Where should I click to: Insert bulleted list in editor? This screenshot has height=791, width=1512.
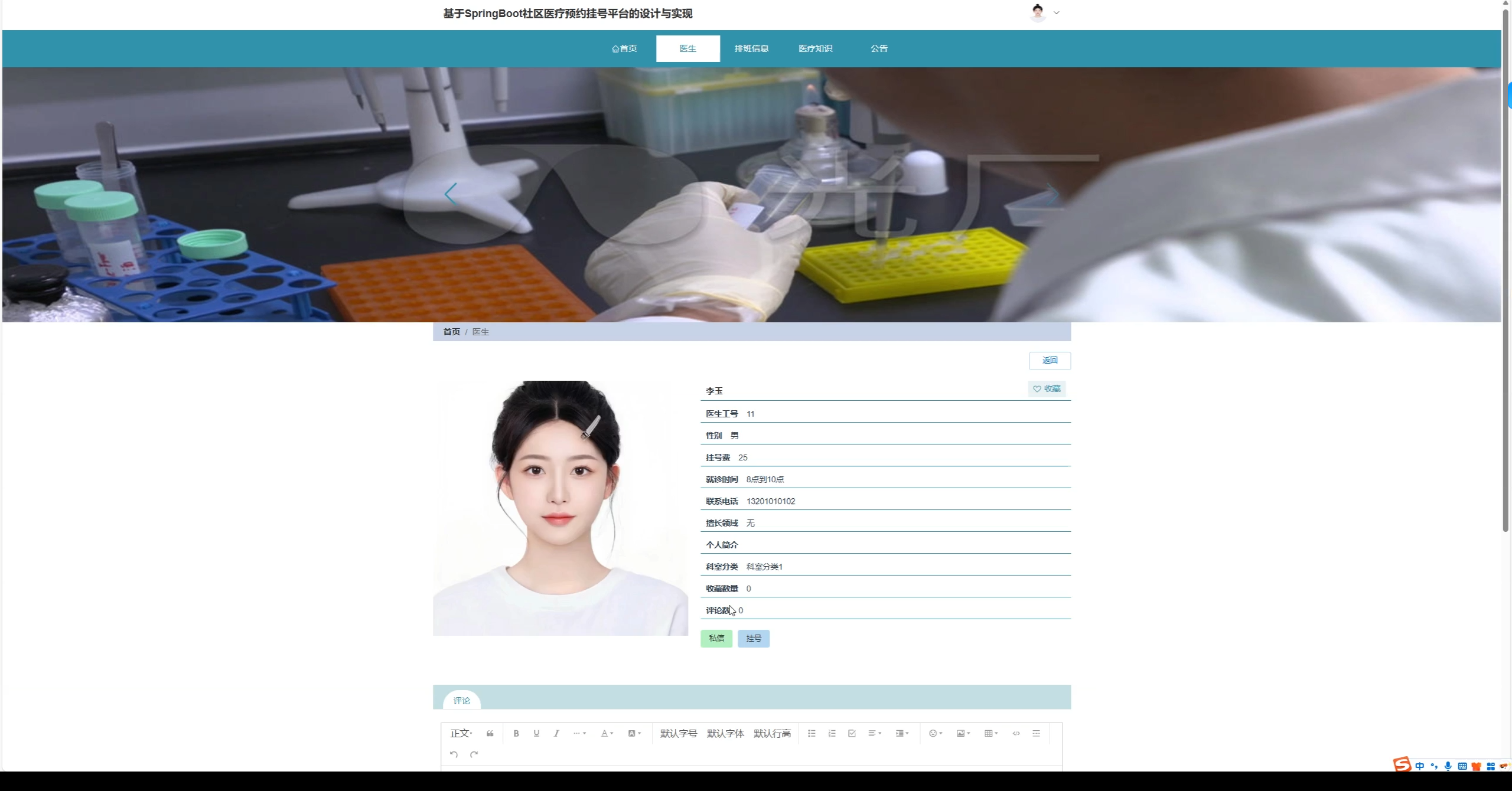click(812, 733)
